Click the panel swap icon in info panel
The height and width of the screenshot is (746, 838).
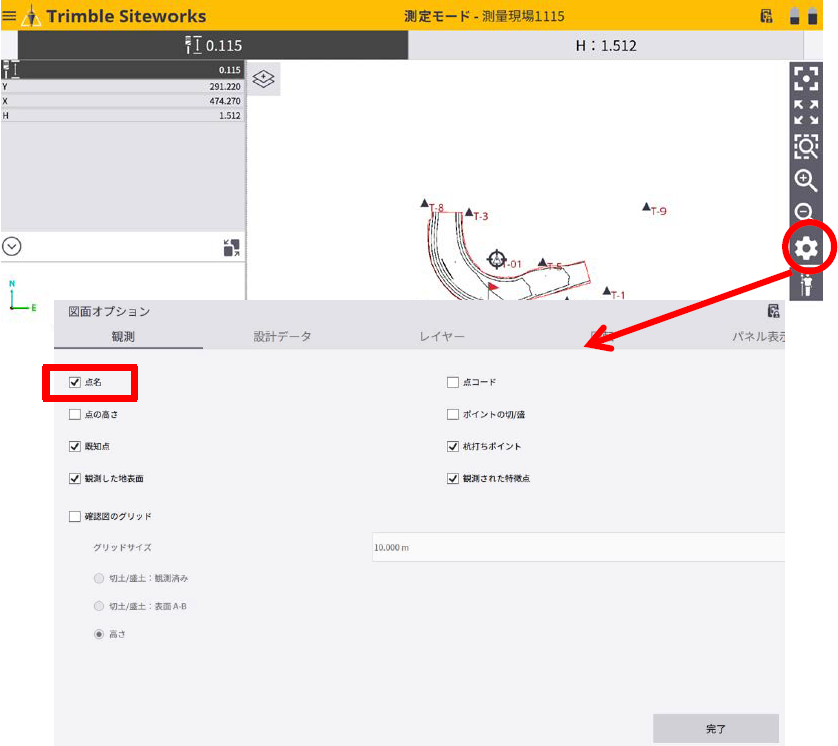point(231,247)
